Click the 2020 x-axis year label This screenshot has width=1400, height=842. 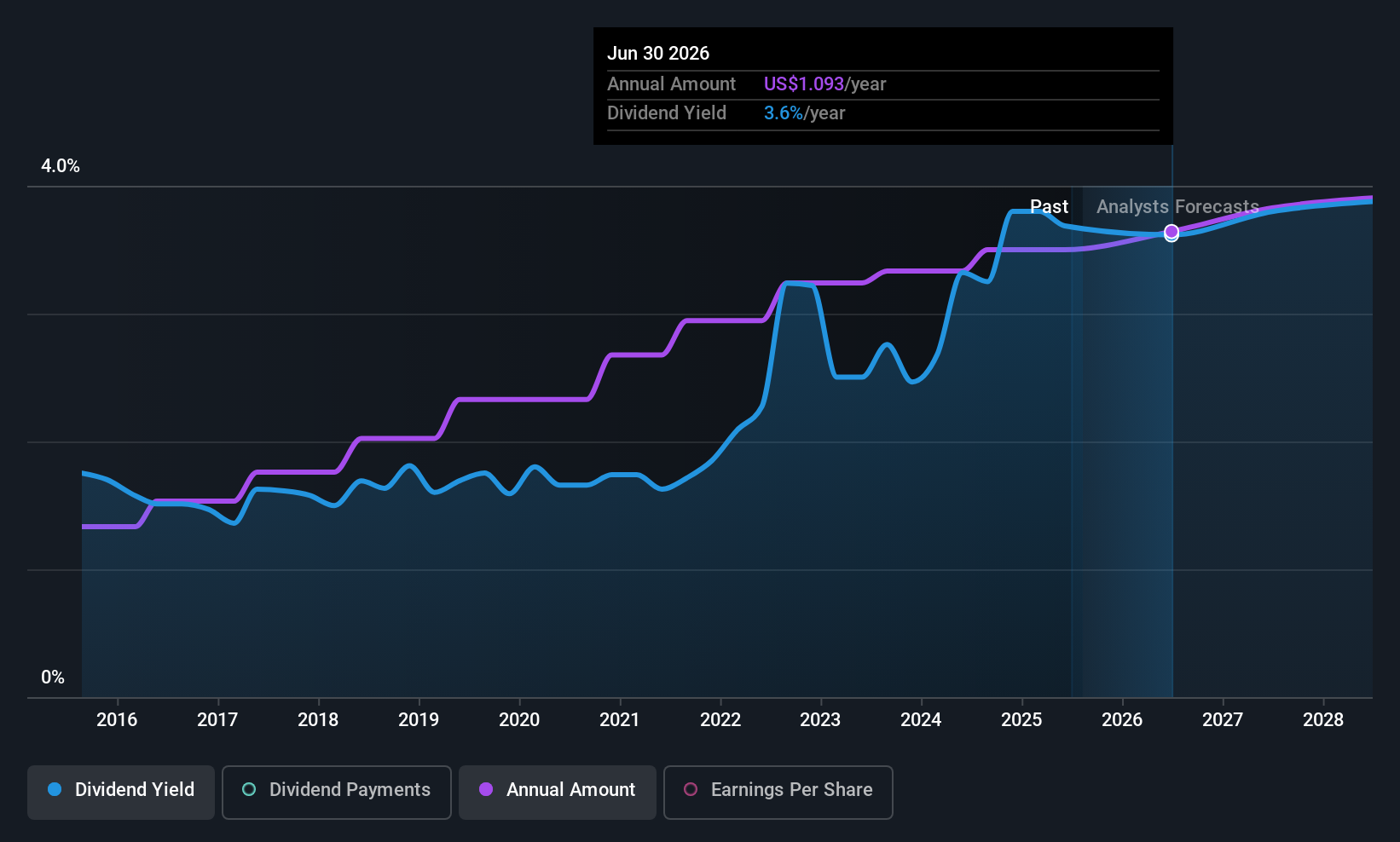(519, 720)
